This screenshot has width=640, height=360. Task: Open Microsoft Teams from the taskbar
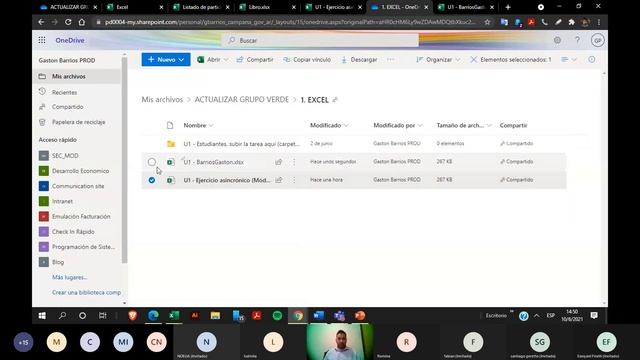[339, 316]
